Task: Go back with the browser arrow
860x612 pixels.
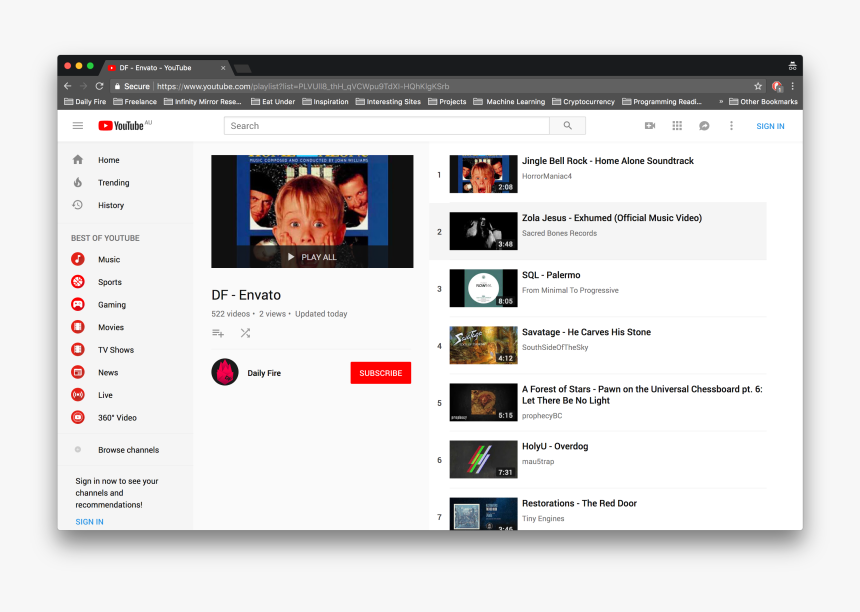Action: click(x=67, y=86)
